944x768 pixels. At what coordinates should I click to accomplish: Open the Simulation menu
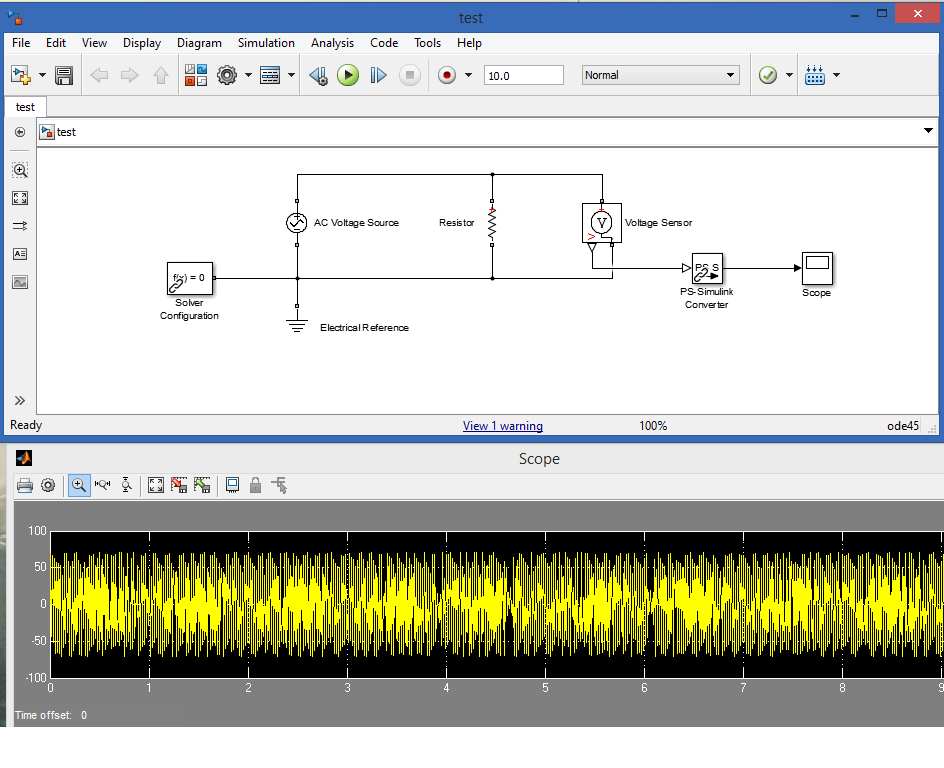(x=266, y=43)
